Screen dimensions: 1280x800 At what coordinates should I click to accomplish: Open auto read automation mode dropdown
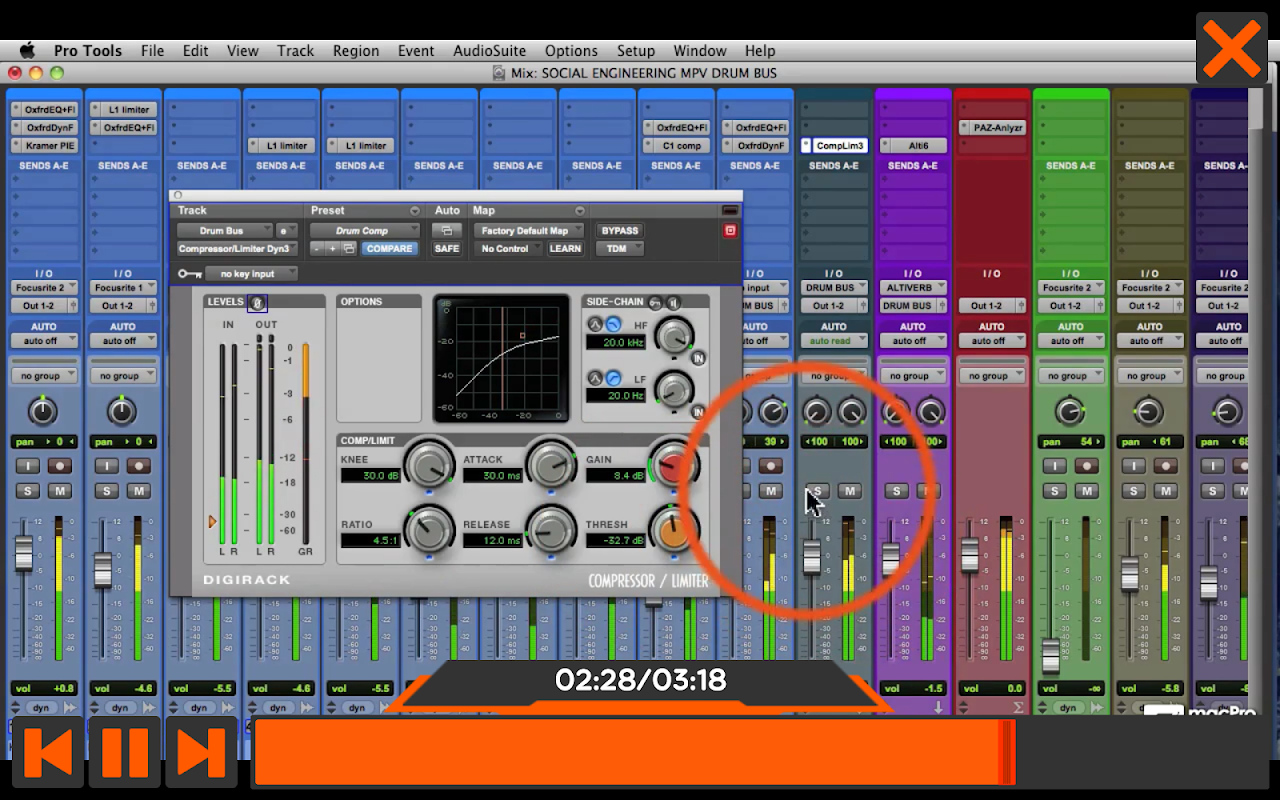834,340
